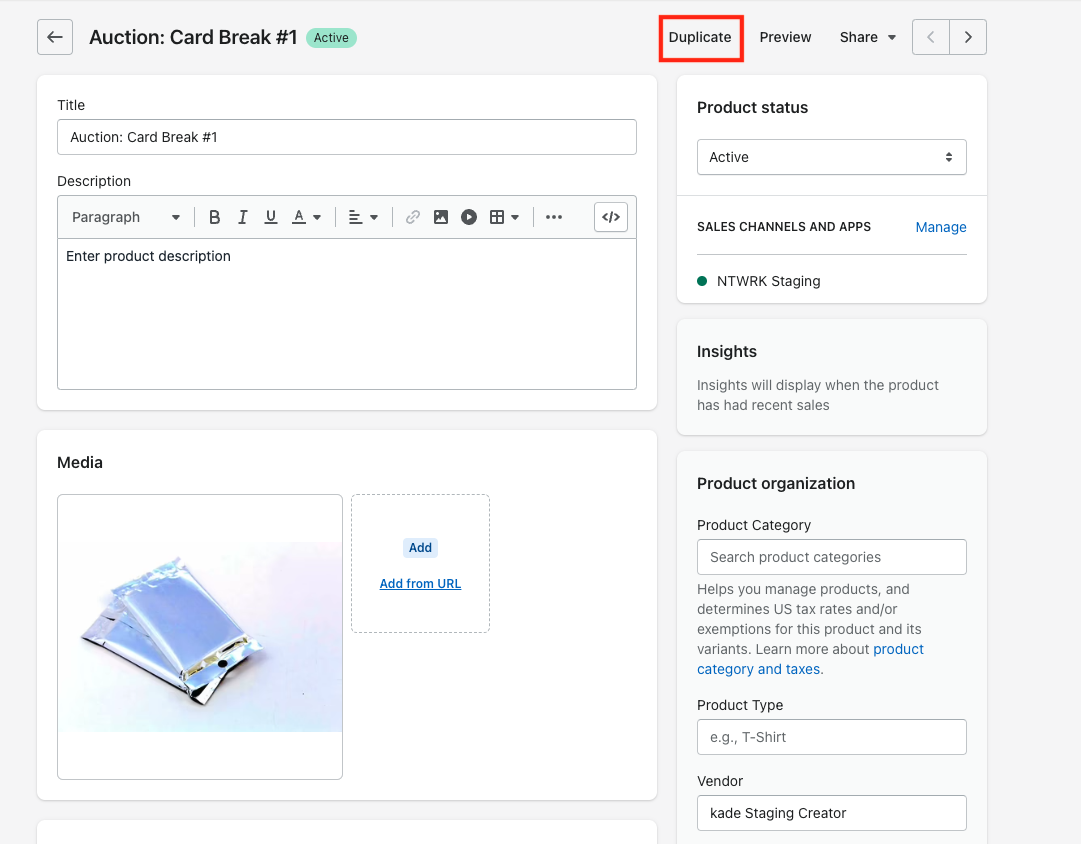Image resolution: width=1081 pixels, height=844 pixels.
Task: Insert an image into the description
Action: 441,216
